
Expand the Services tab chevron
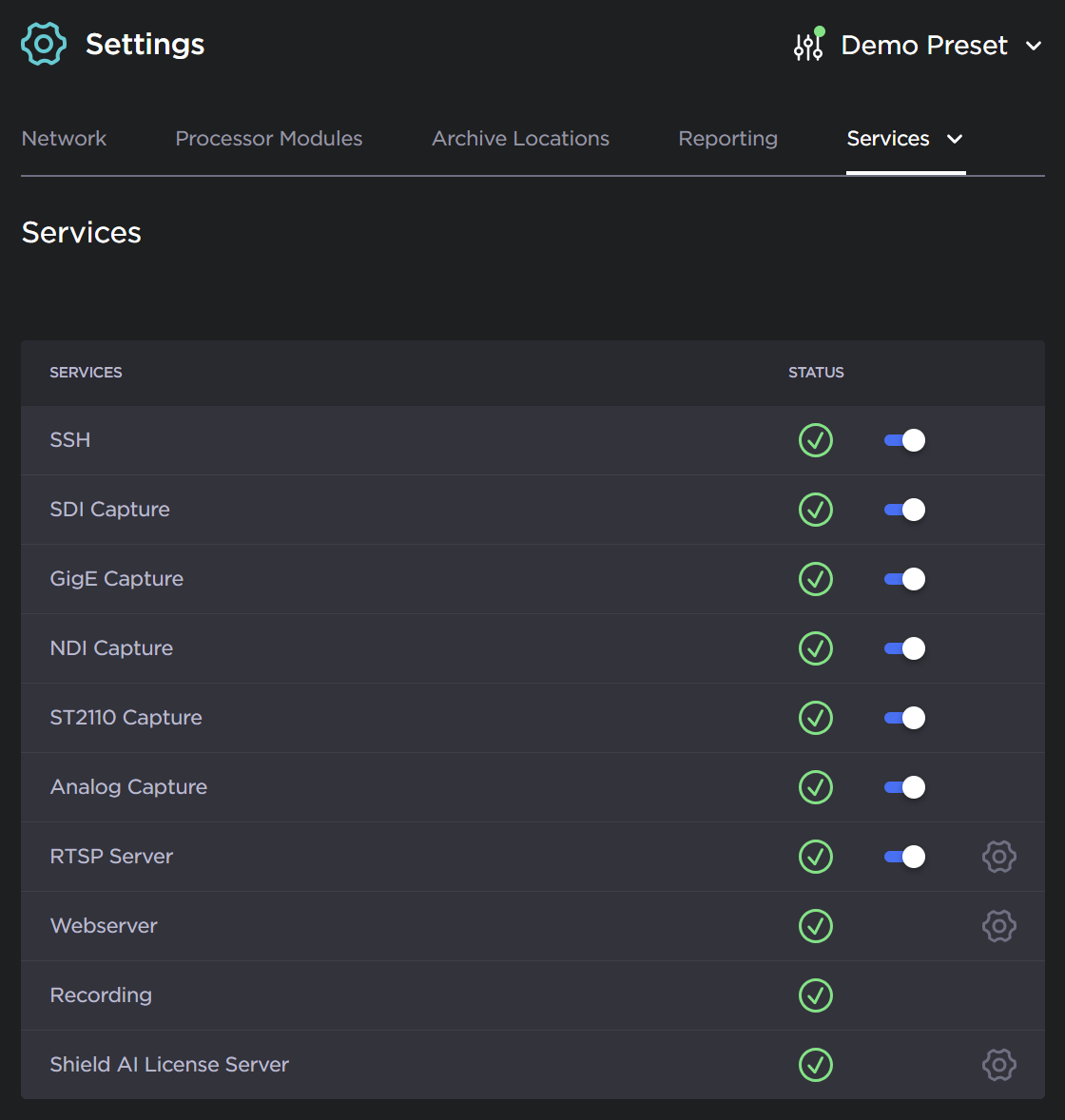955,139
